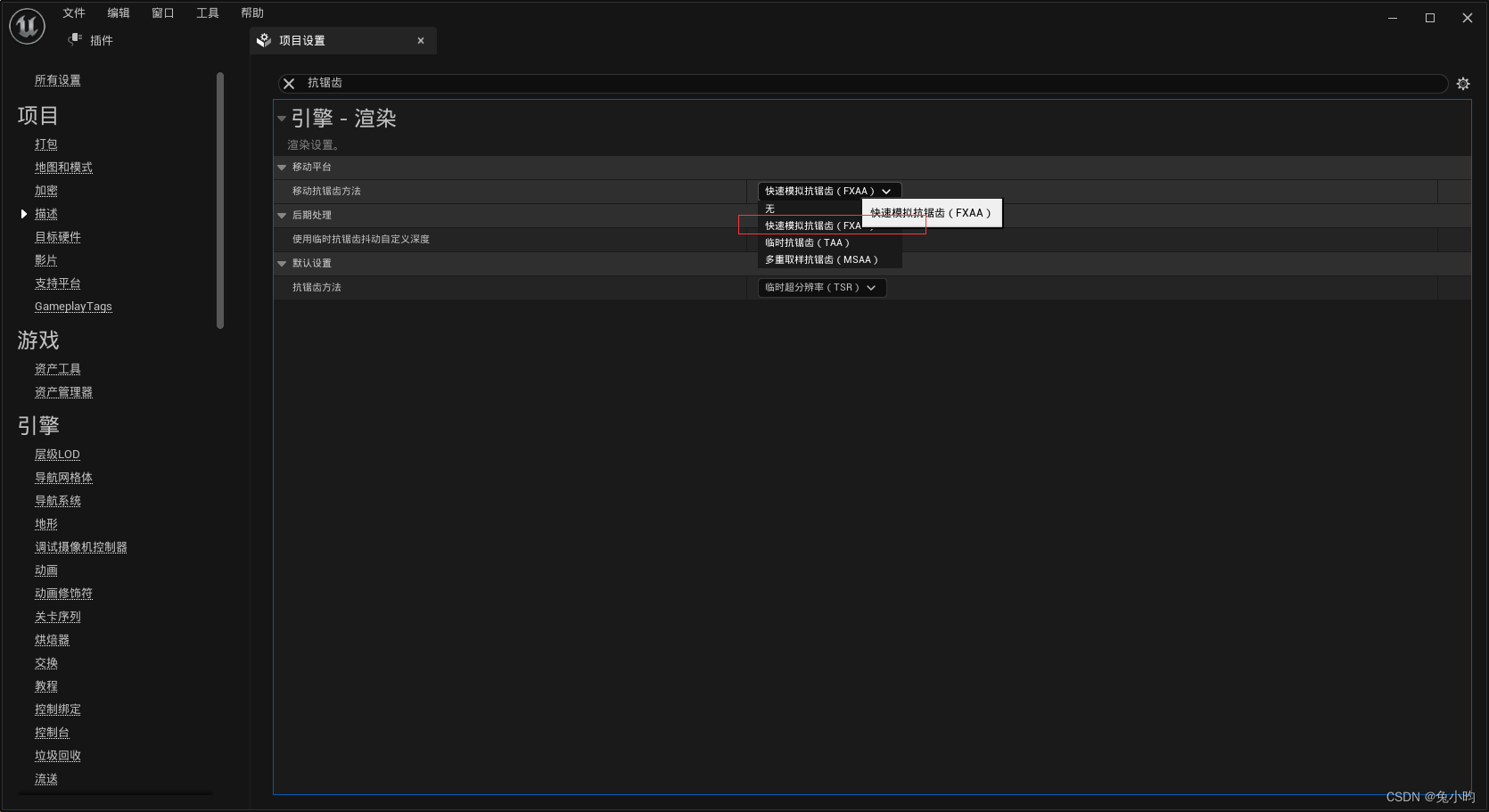The image size is (1489, 812).
Task: Open settings gear icon beside search bar
Action: click(x=1463, y=83)
